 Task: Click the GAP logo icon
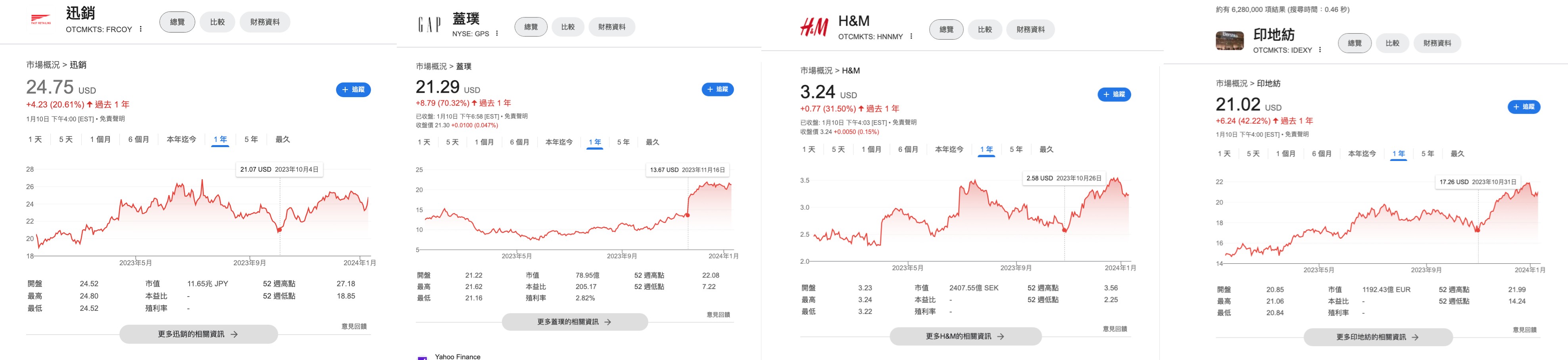pos(429,25)
